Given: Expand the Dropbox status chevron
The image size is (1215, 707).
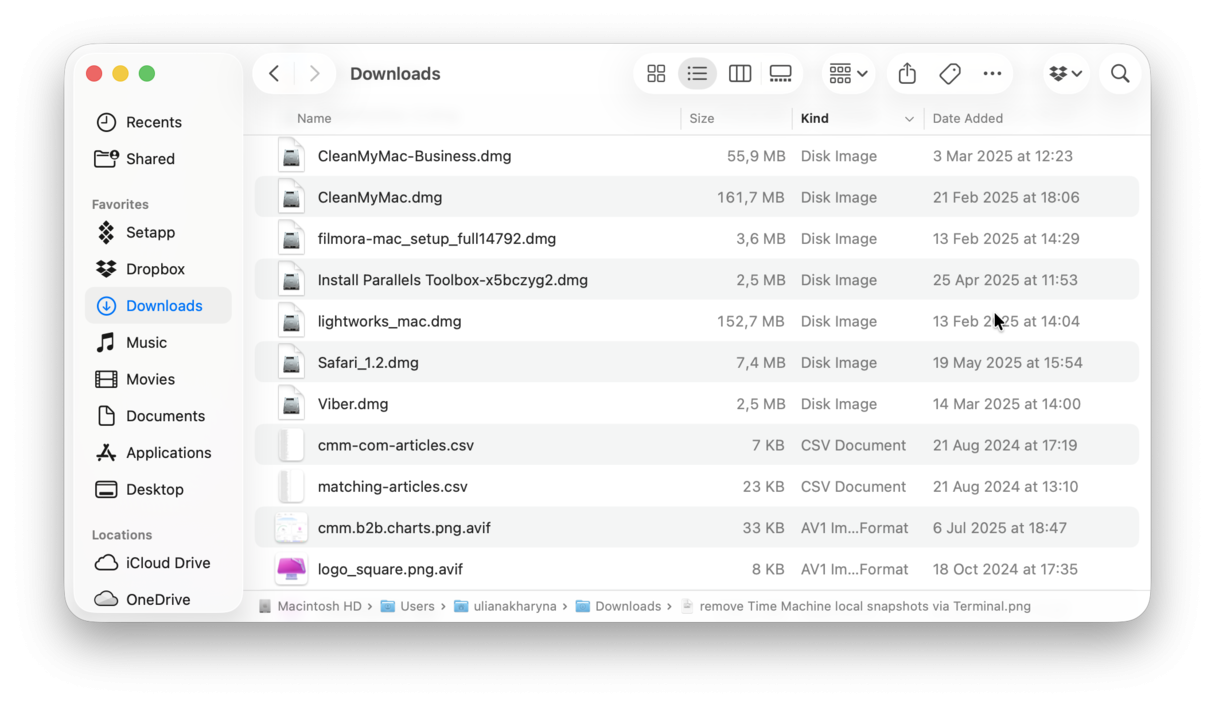Looking at the screenshot, I should pos(1077,73).
